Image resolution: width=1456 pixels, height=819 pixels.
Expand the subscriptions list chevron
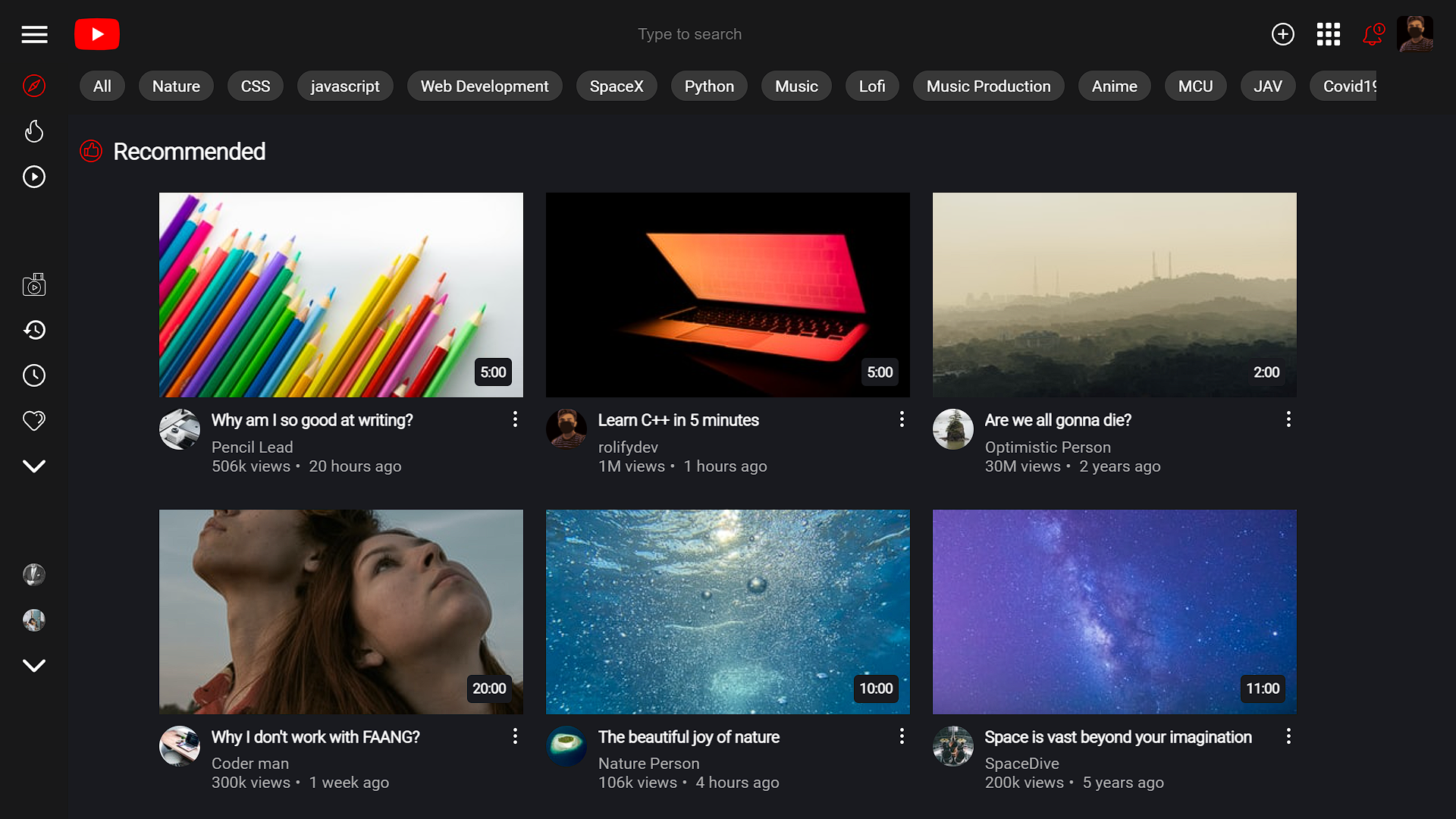coord(34,666)
